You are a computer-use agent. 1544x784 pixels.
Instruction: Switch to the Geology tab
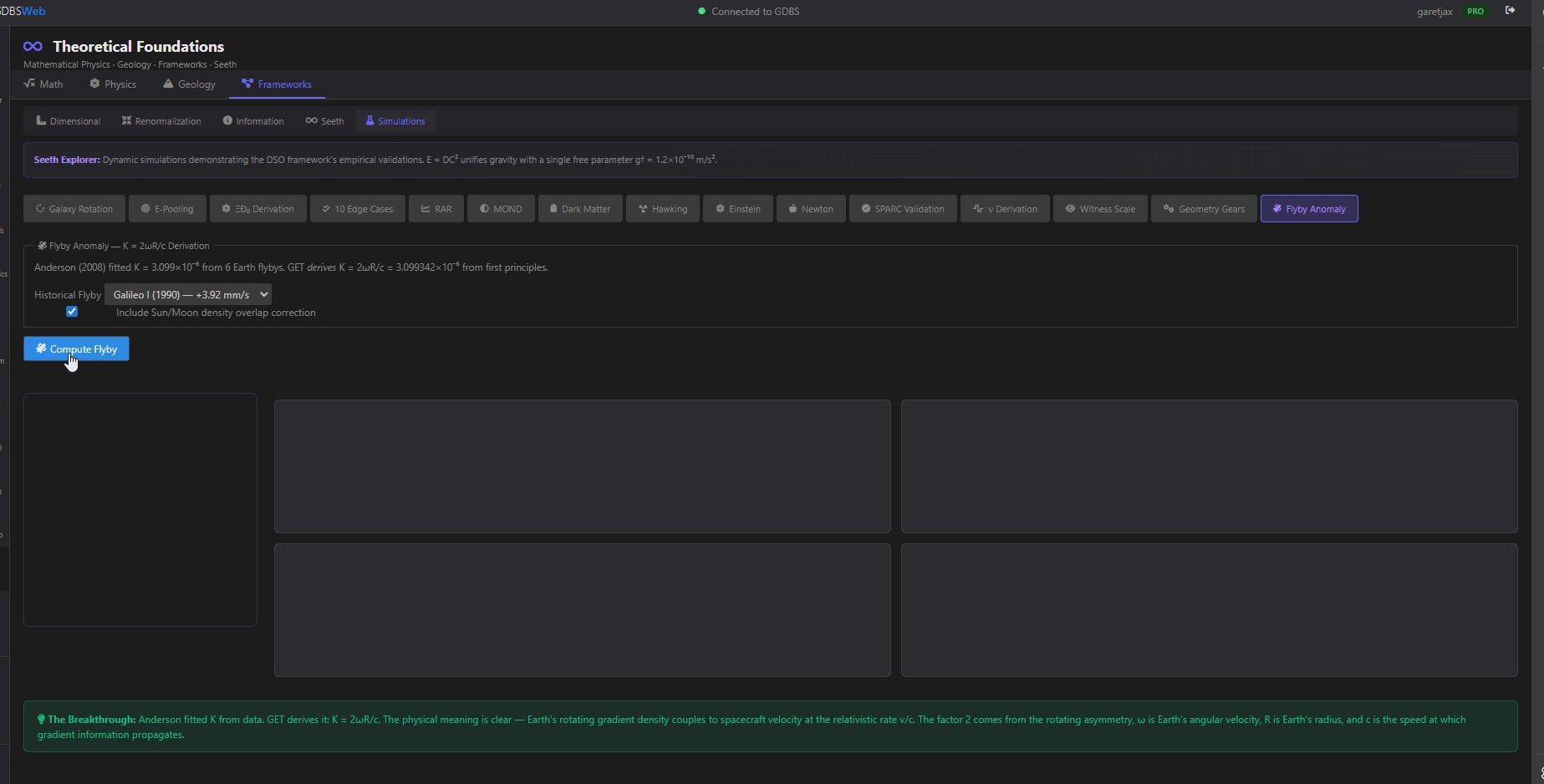189,84
